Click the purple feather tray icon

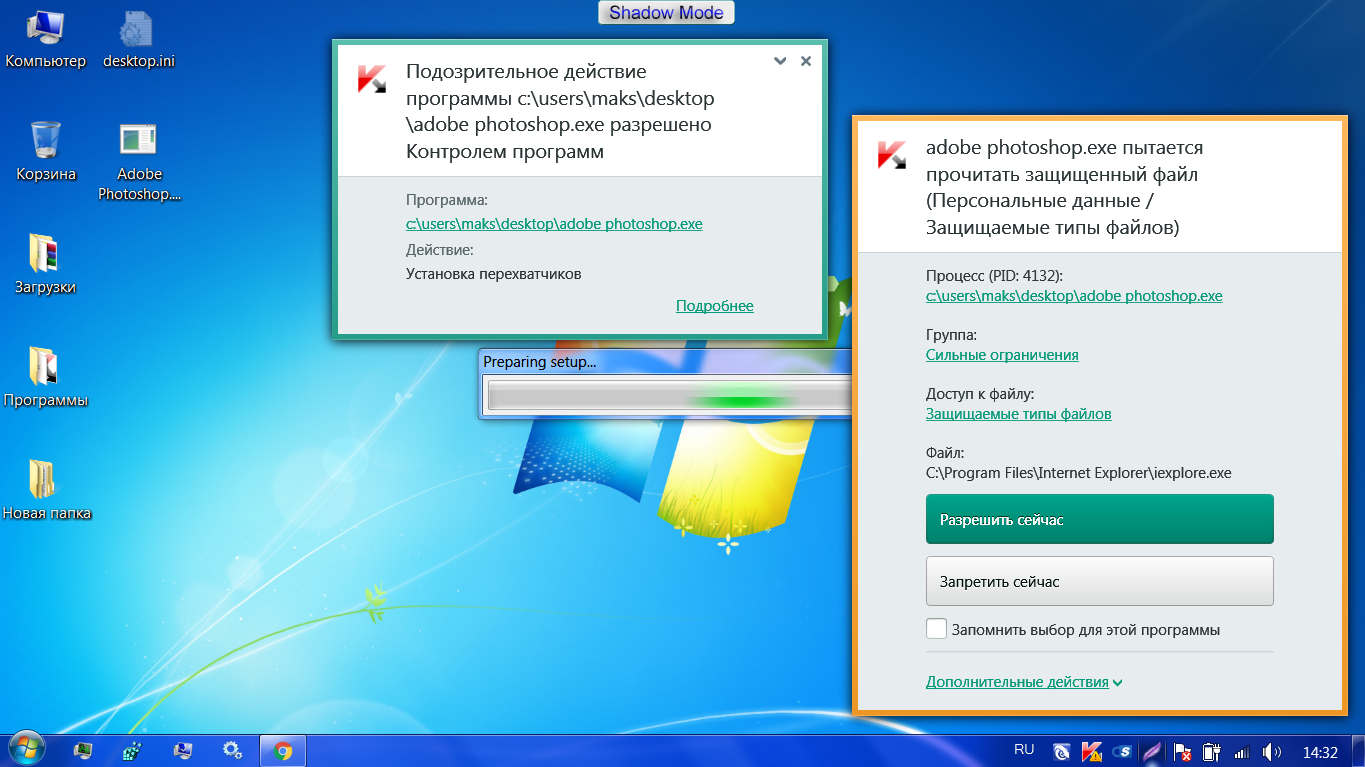(1152, 751)
